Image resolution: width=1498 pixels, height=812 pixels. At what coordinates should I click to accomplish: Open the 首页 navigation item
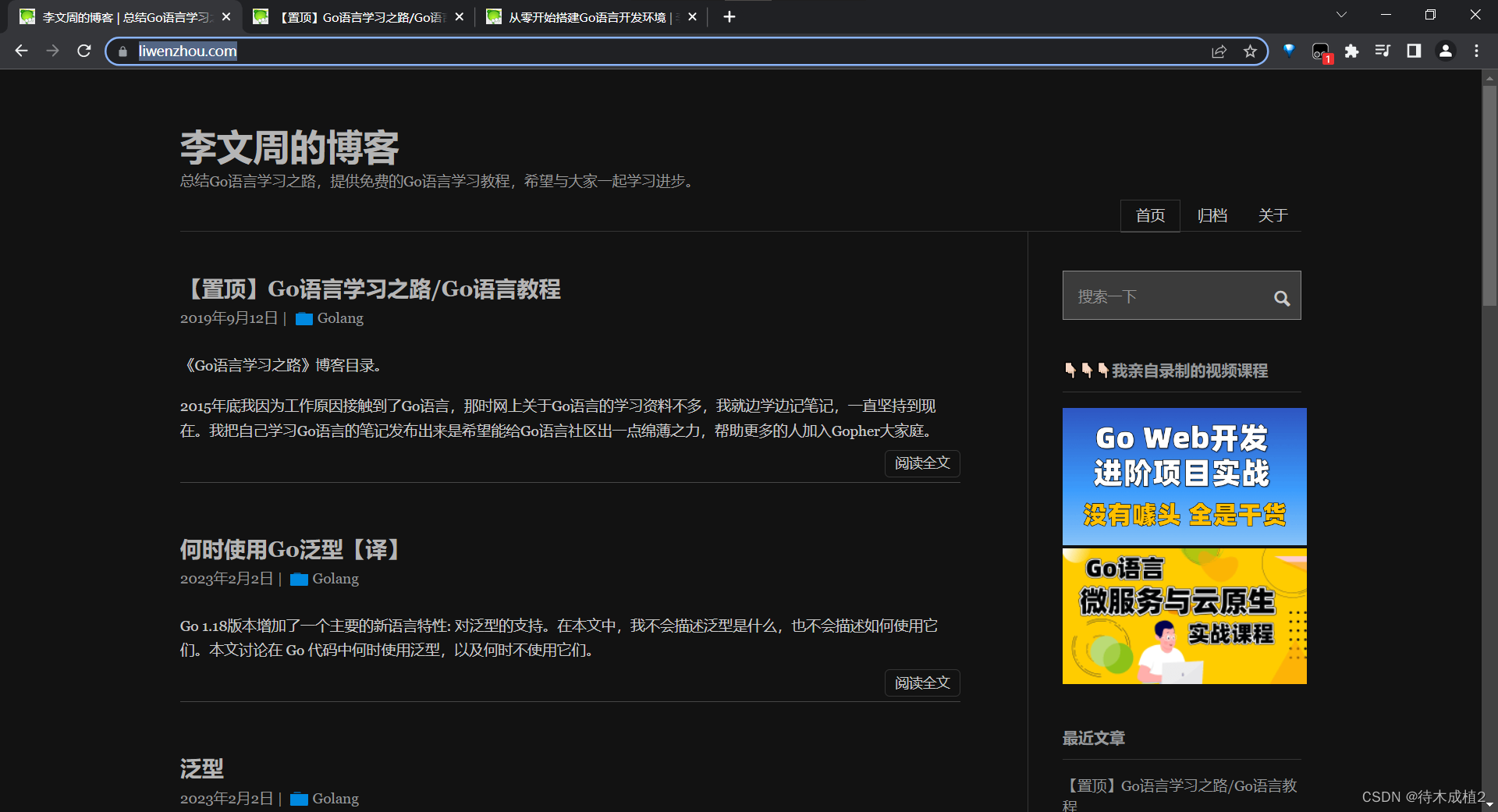coord(1150,215)
